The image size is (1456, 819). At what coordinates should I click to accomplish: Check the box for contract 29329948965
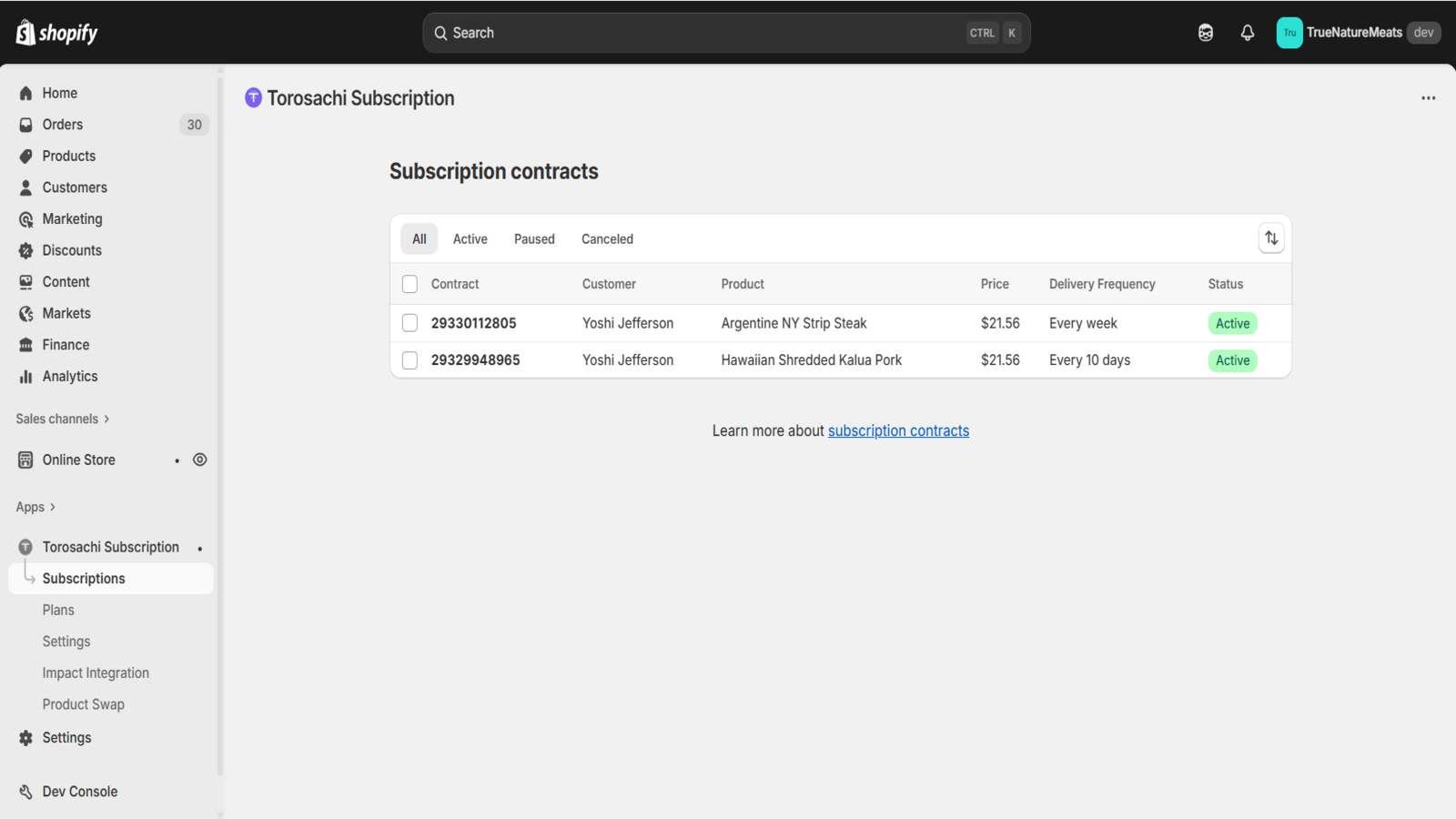[x=410, y=360]
